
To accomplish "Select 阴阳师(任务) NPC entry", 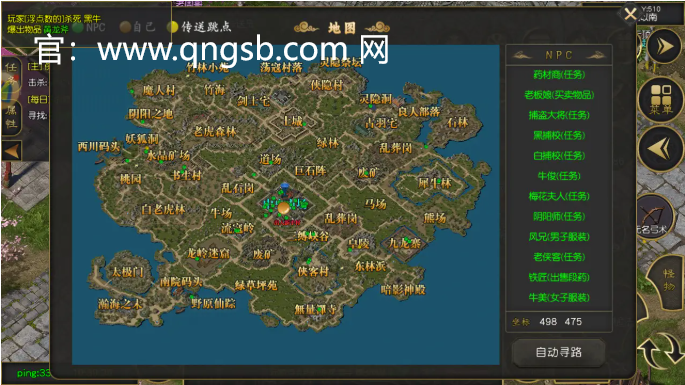I will tap(559, 216).
